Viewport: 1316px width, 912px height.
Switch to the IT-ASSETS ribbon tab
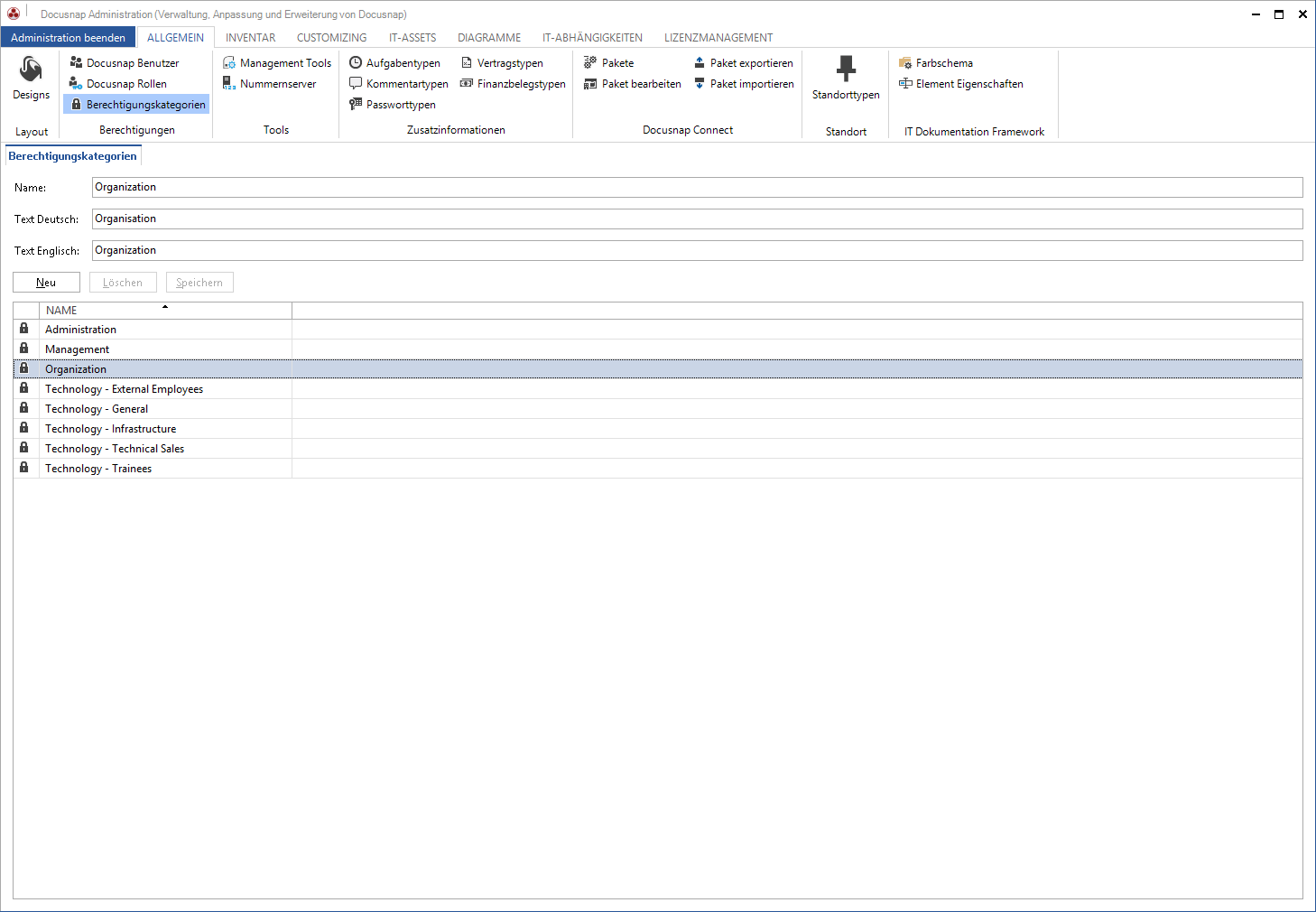coord(412,37)
